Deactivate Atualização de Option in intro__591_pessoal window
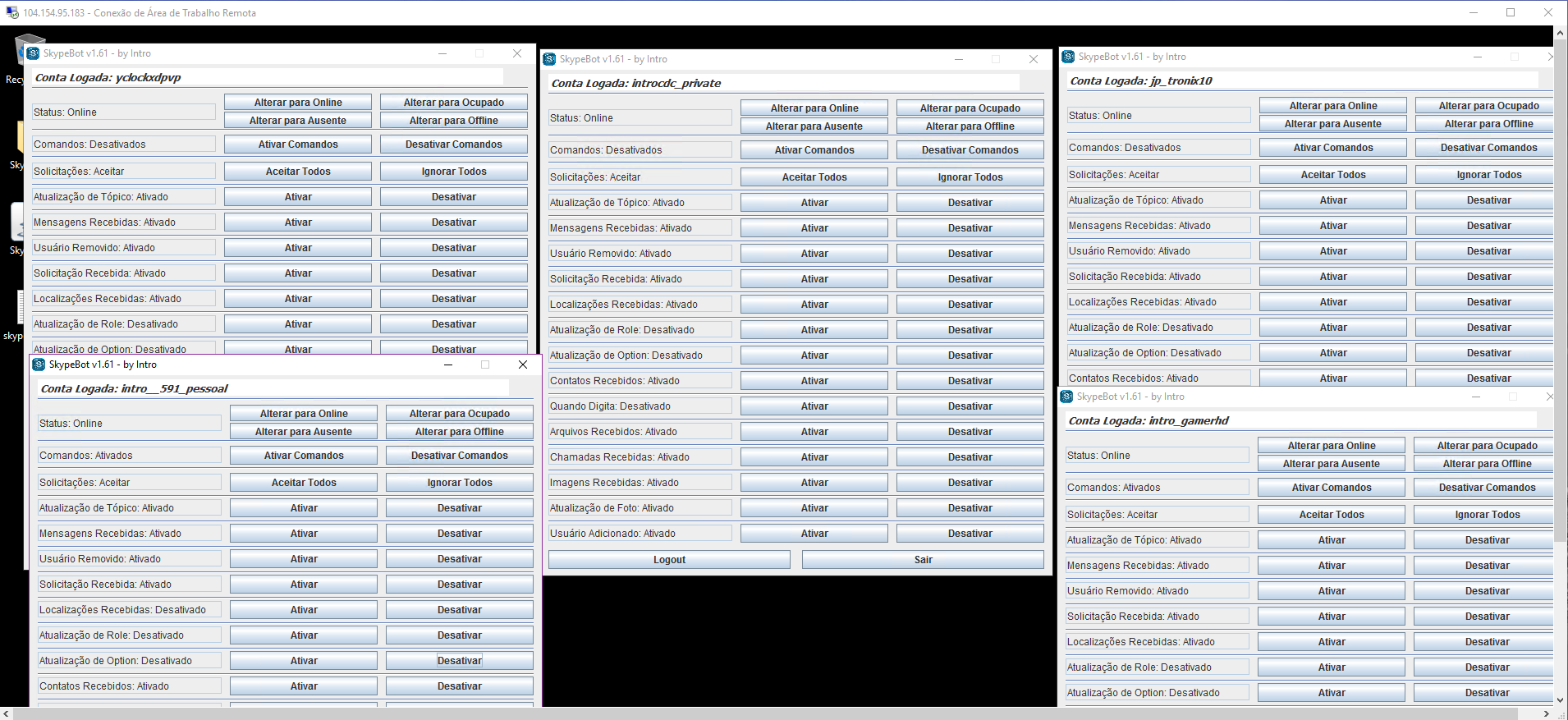The width and height of the screenshot is (1568, 720). (460, 661)
